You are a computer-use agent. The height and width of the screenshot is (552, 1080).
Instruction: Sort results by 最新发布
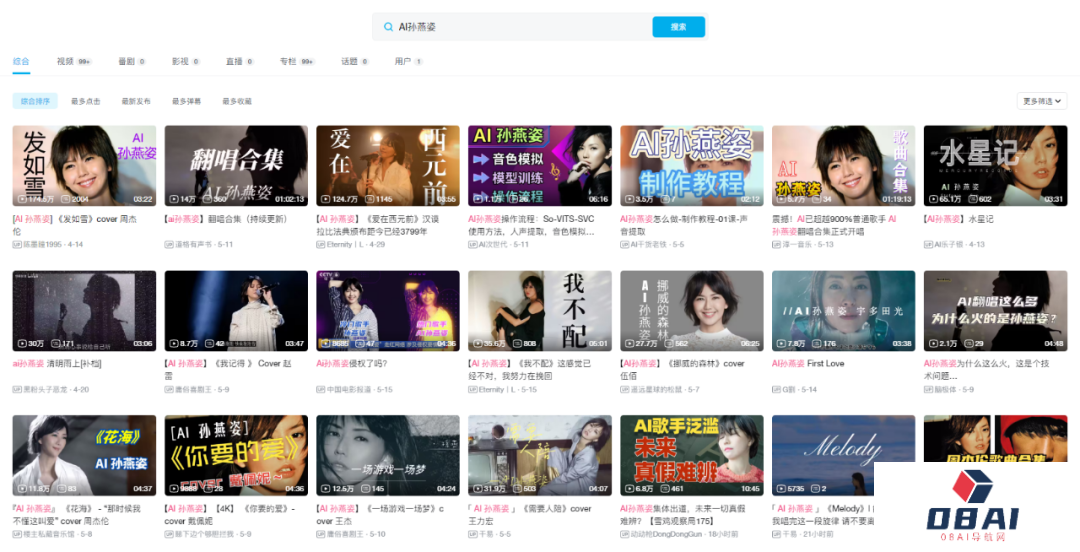pos(136,101)
